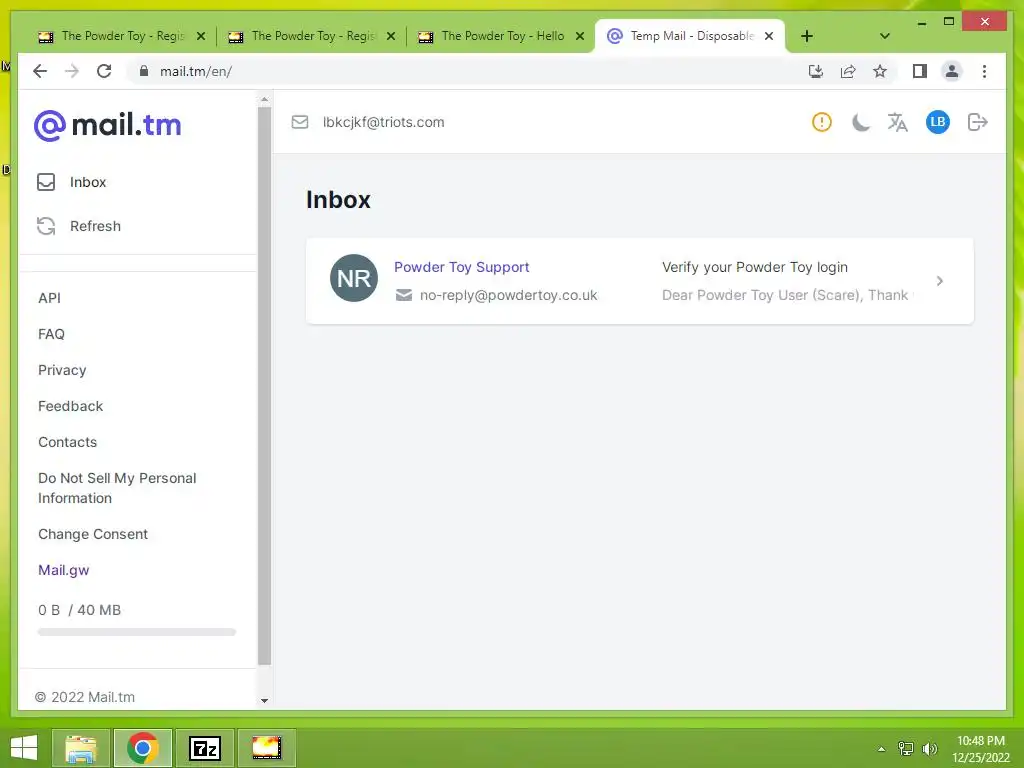The height and width of the screenshot is (768, 1024).
Task: View site info lock icon
Action: pyautogui.click(x=144, y=71)
